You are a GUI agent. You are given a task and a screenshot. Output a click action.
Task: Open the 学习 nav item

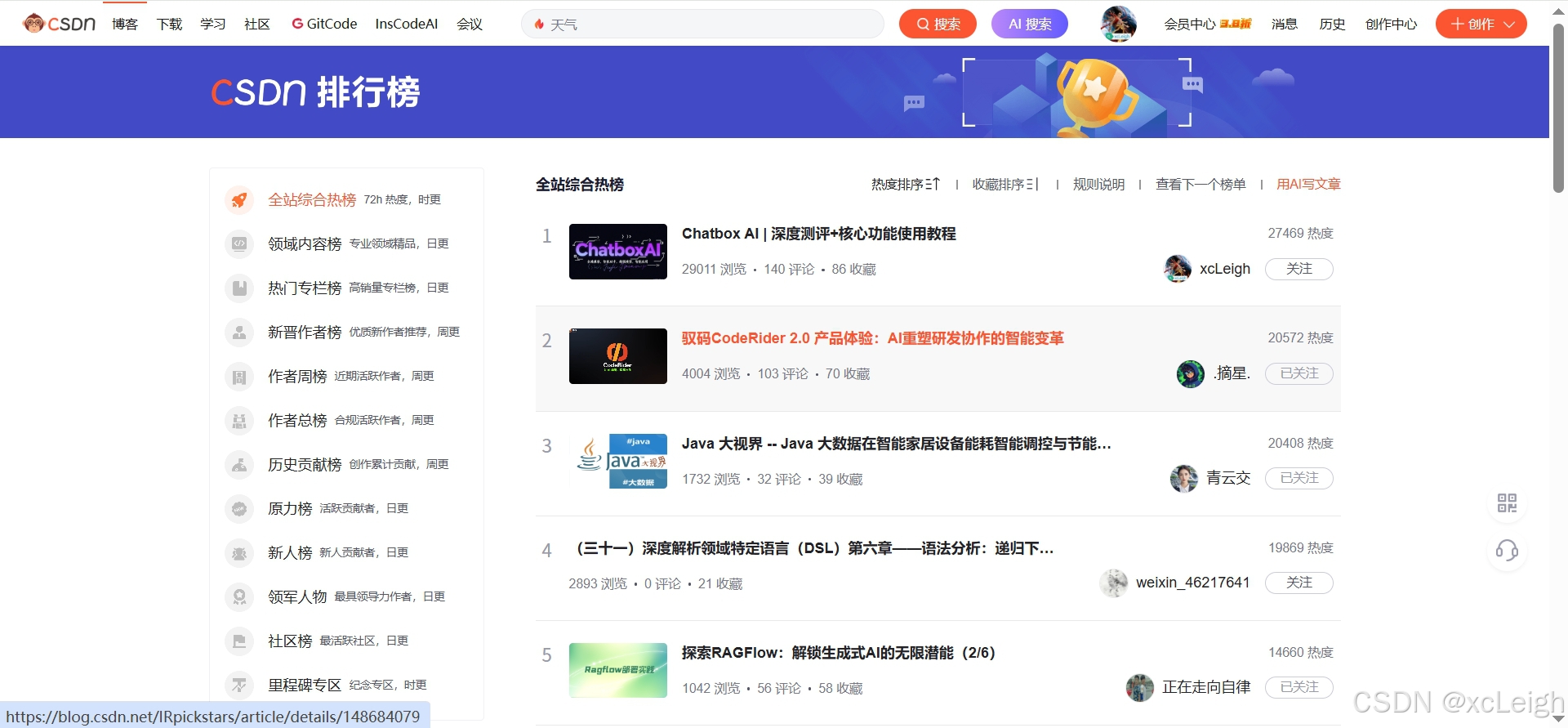pyautogui.click(x=213, y=25)
